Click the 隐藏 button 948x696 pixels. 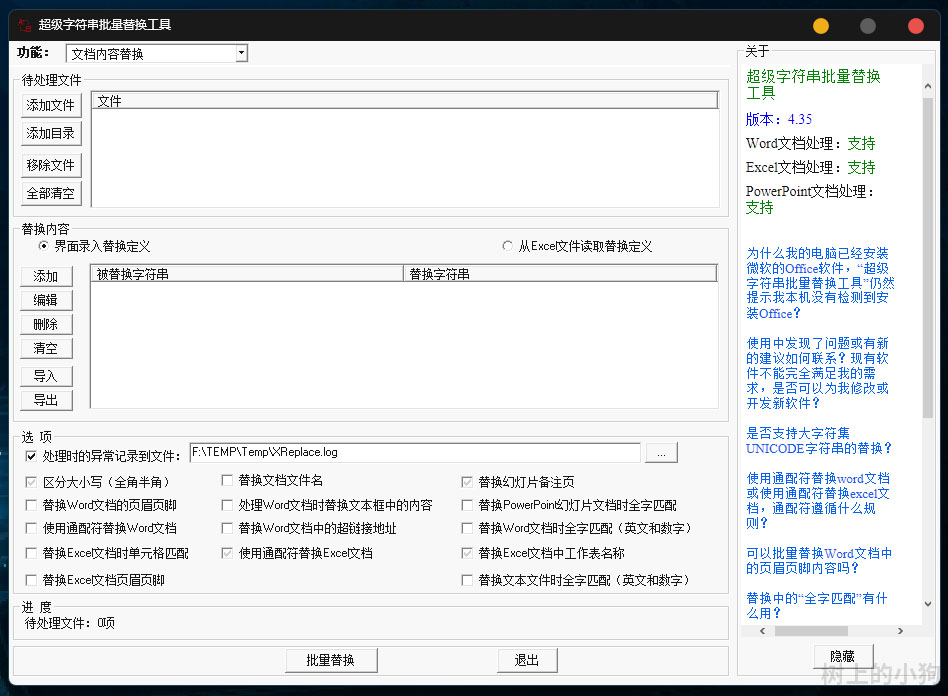click(x=843, y=656)
